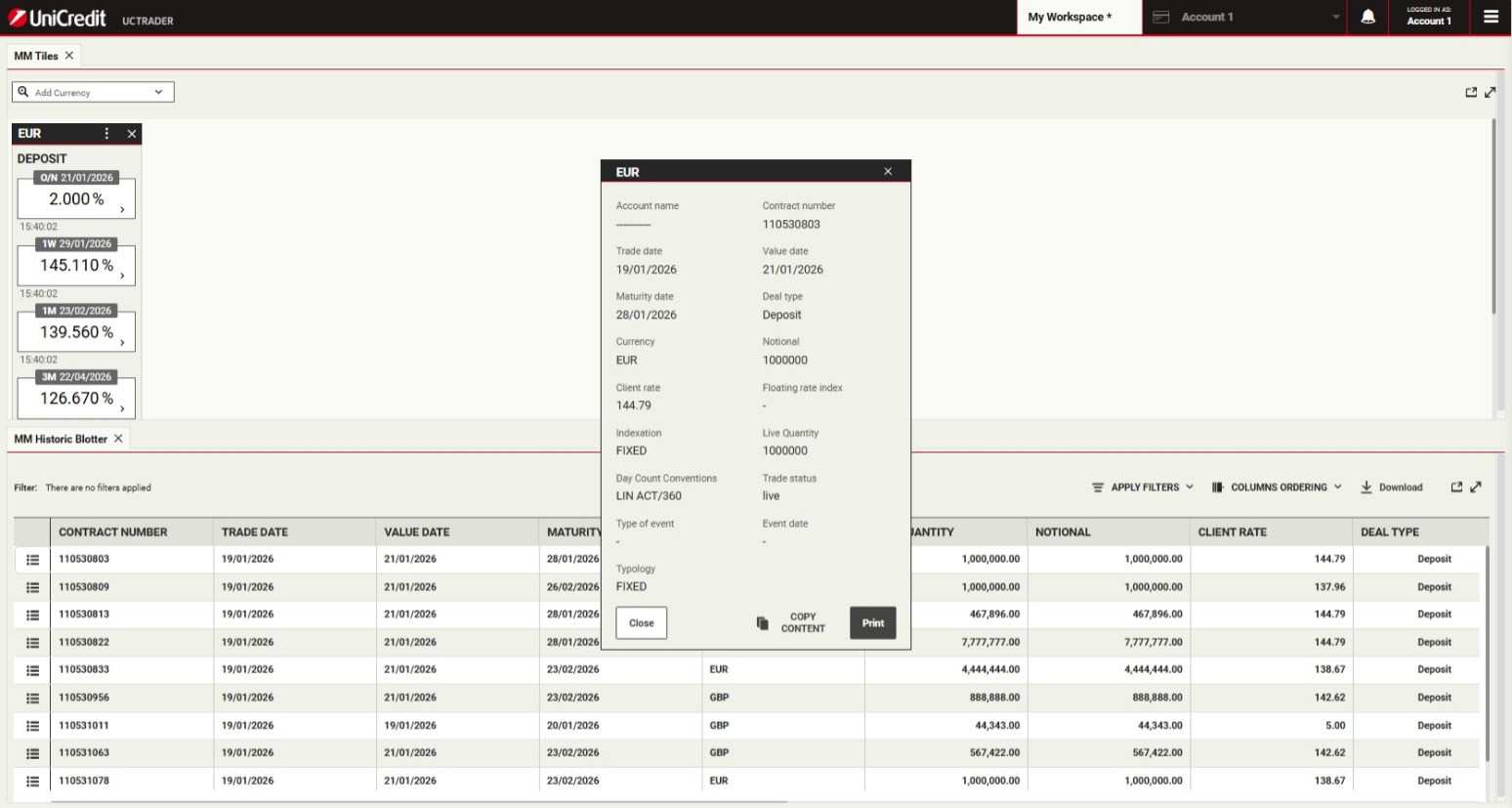
Task: Open the hamburger main menu
Action: 1491,18
